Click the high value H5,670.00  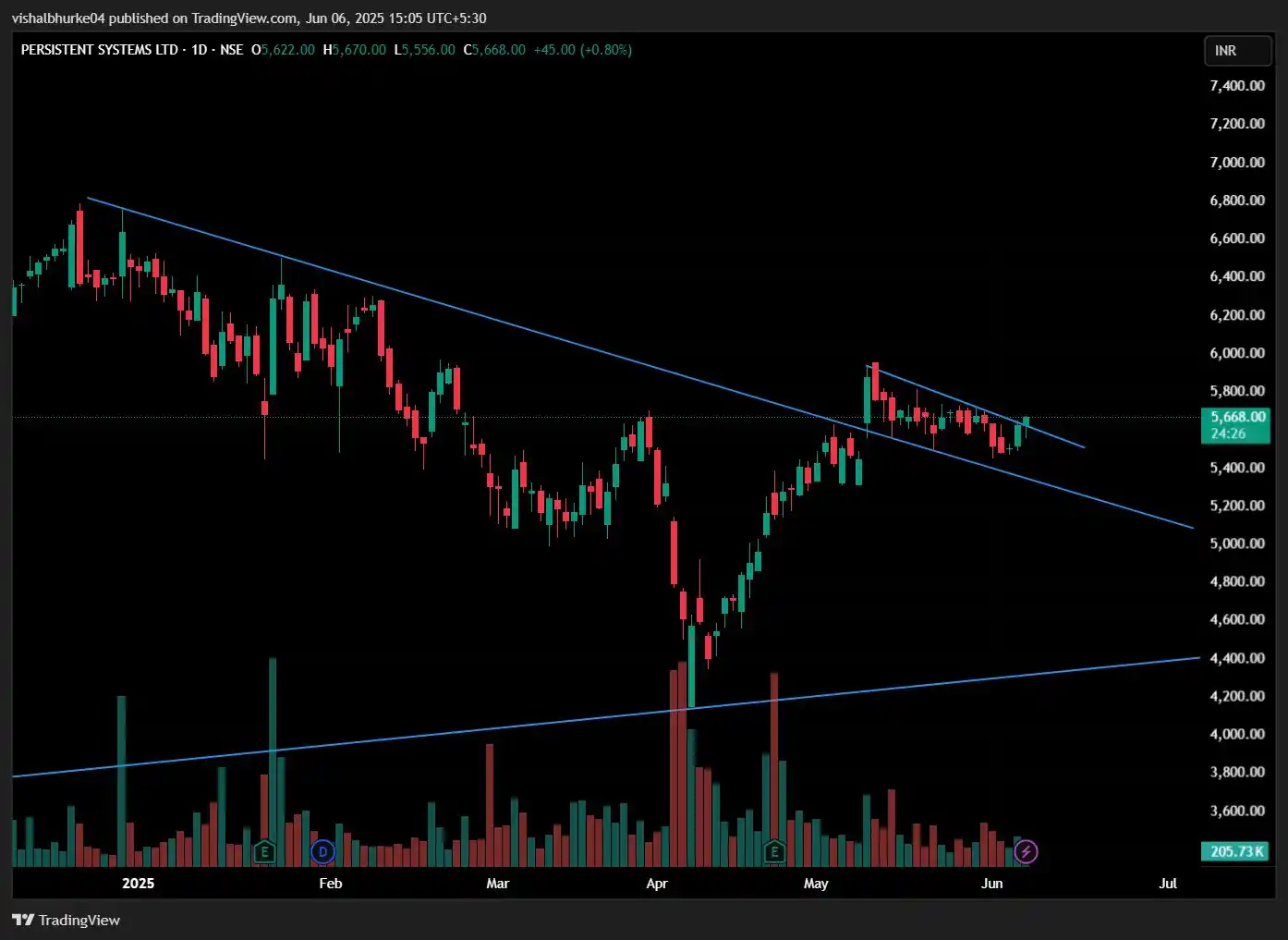[x=355, y=50]
